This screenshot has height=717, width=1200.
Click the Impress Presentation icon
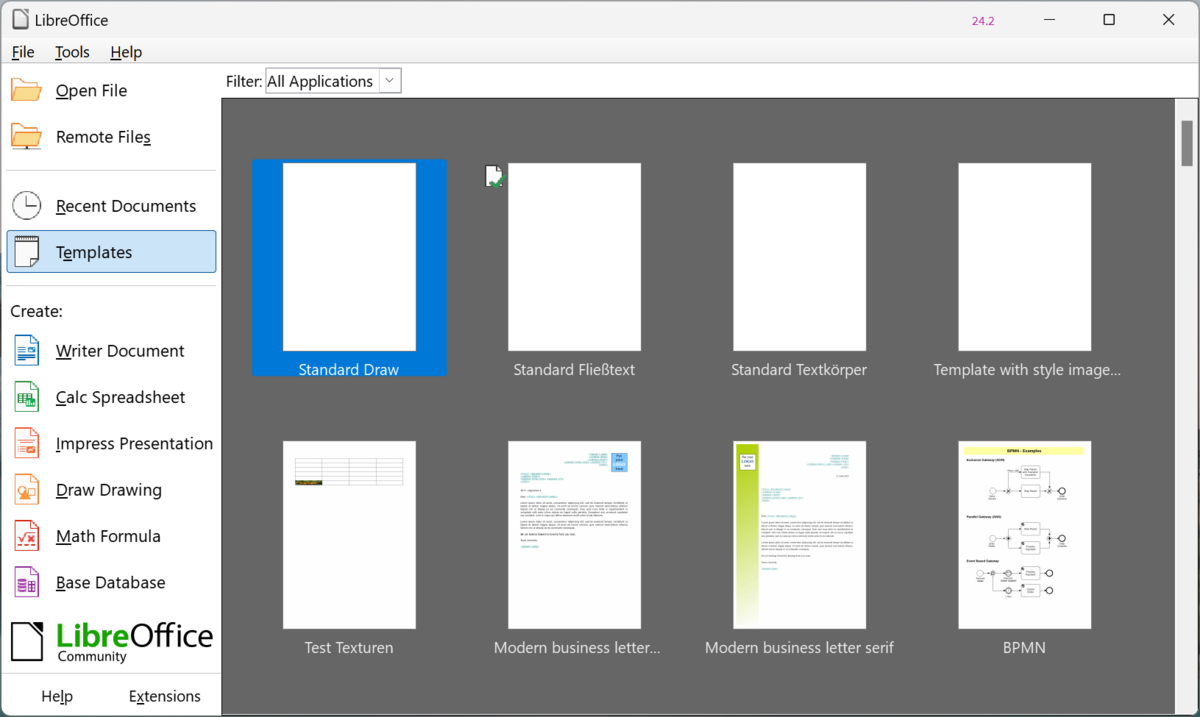tap(26, 444)
